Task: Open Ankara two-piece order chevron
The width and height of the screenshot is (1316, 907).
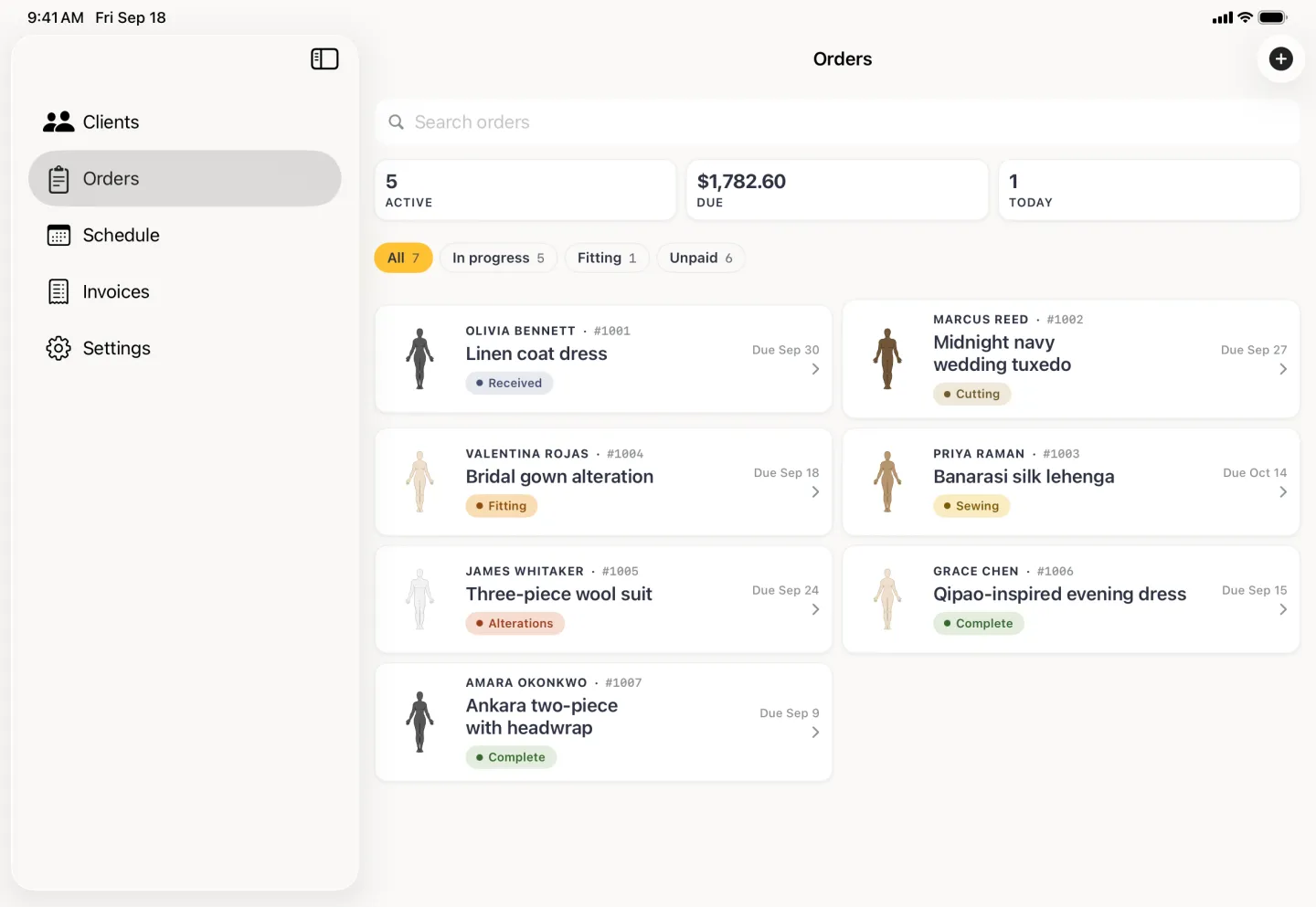Action: (x=815, y=733)
